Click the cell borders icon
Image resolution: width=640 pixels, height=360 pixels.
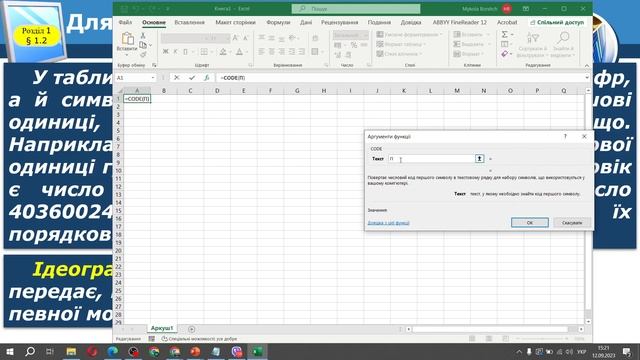204,51
